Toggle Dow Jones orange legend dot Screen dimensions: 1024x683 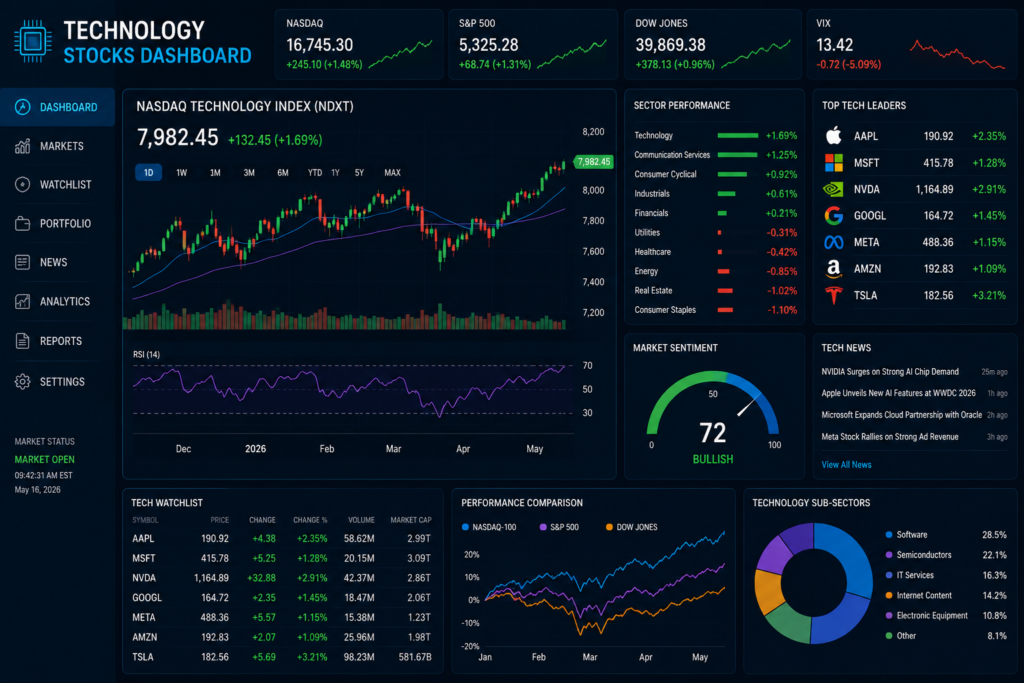click(609, 527)
